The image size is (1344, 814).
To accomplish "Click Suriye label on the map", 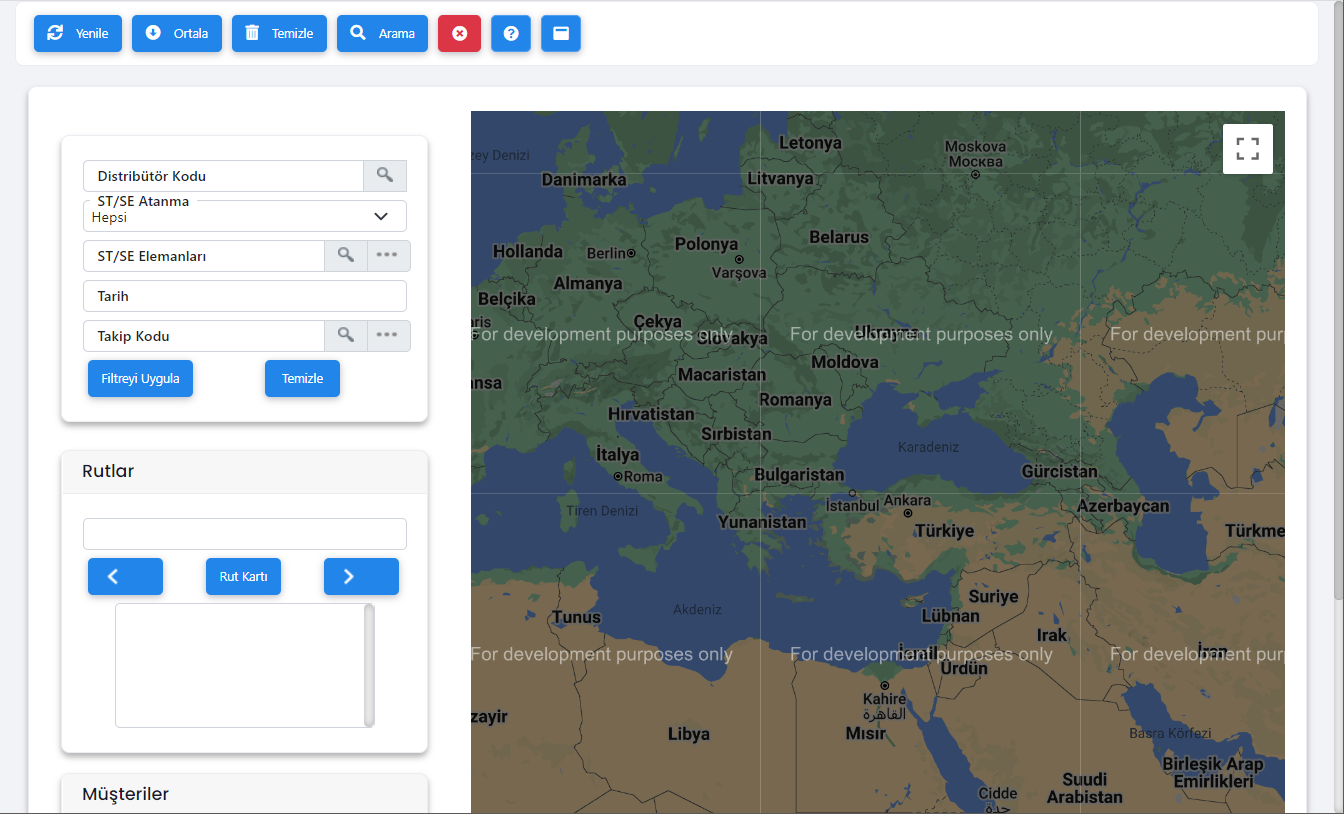I will pos(993,597).
